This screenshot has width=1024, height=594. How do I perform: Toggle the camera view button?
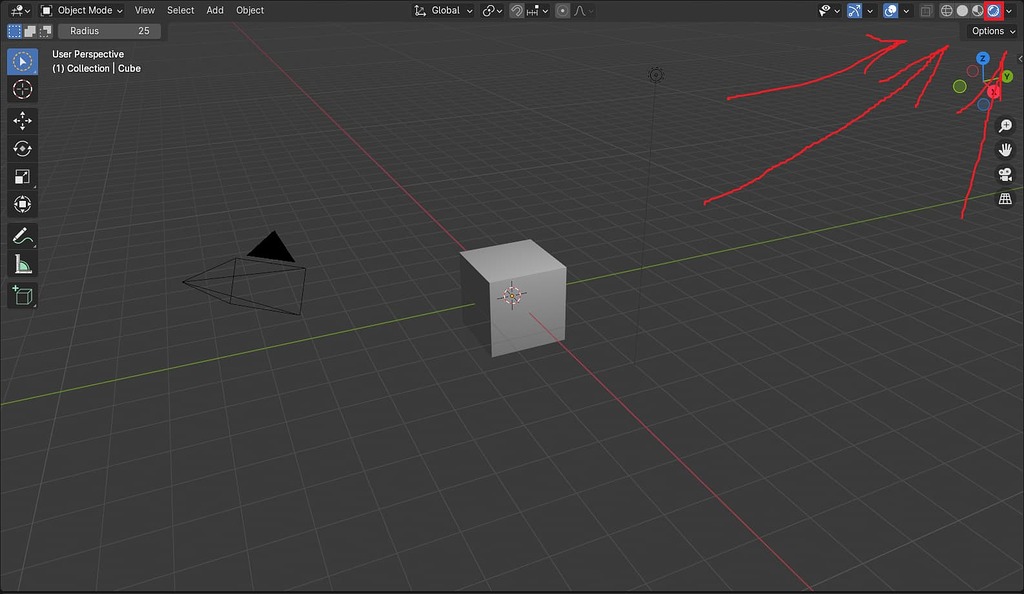pos(1005,173)
